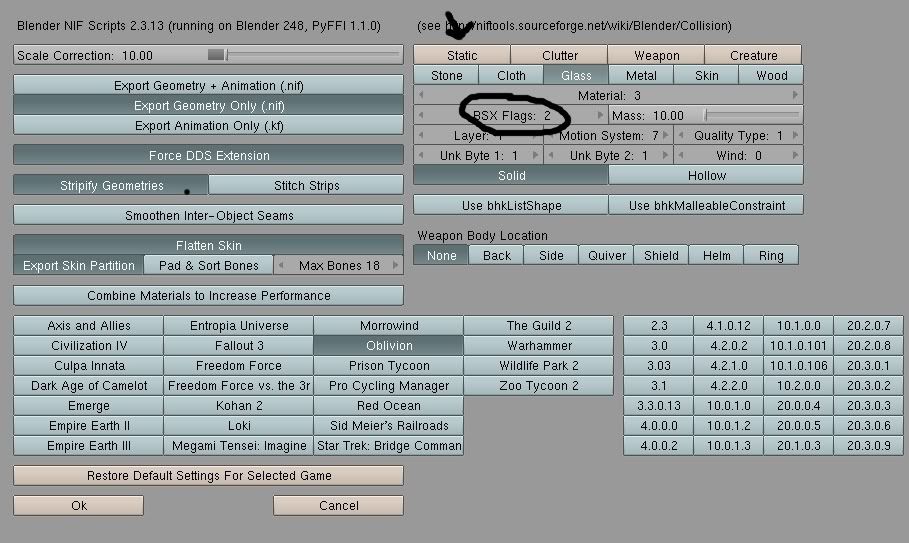The image size is (909, 543).
Task: Toggle Smoothen Inter-Object Seams
Action: tap(209, 216)
